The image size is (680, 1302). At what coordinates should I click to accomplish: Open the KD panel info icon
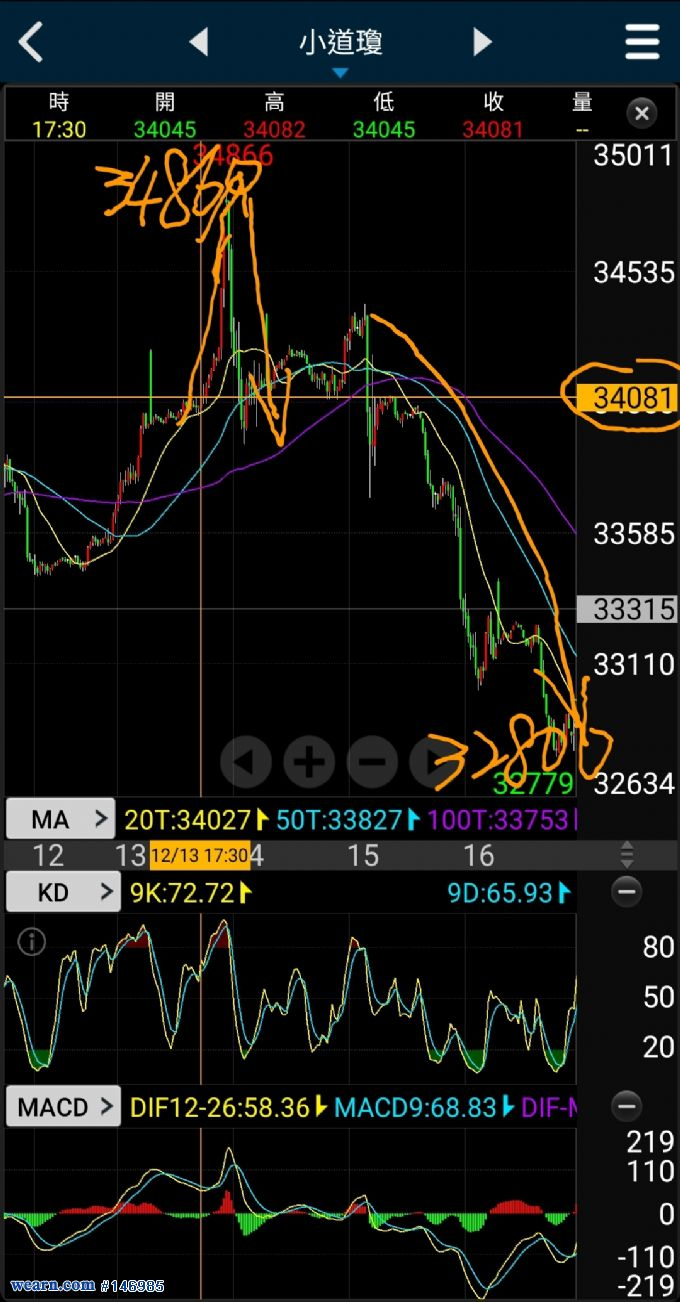[x=32, y=942]
